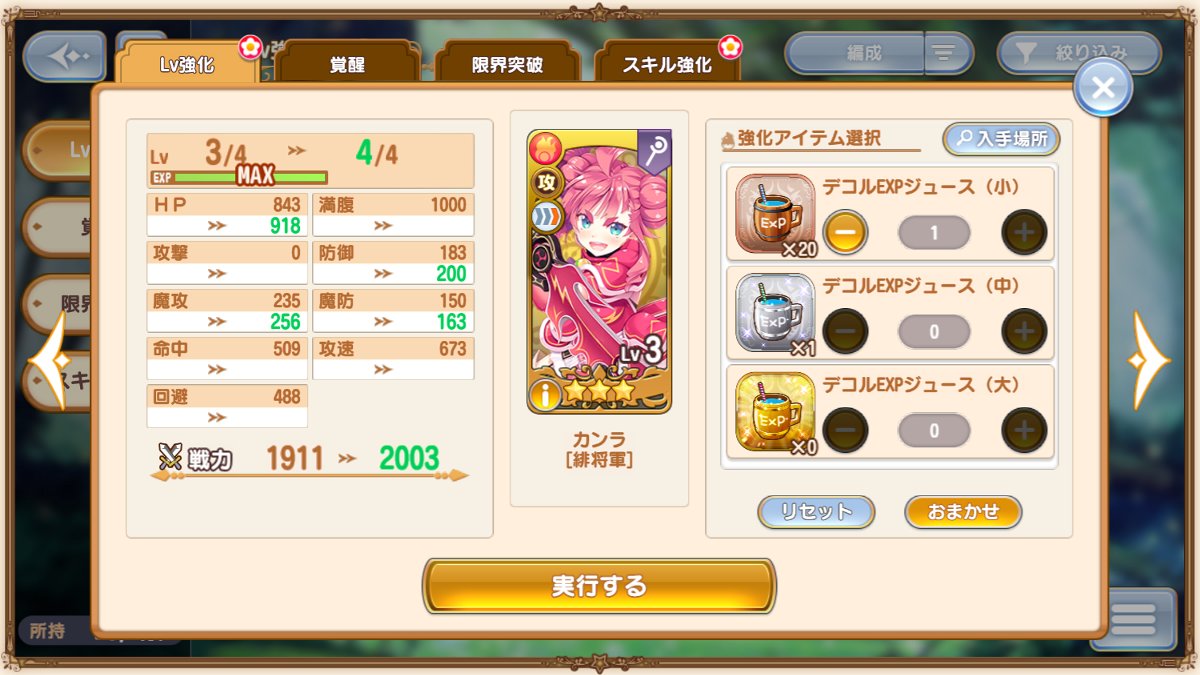
Task: Open the スキル強化 tab
Action: pyautogui.click(x=667, y=65)
